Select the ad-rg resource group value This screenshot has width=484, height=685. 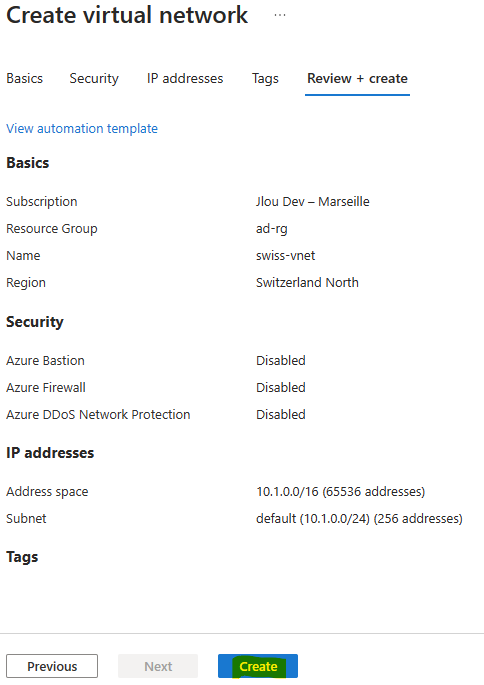272,228
